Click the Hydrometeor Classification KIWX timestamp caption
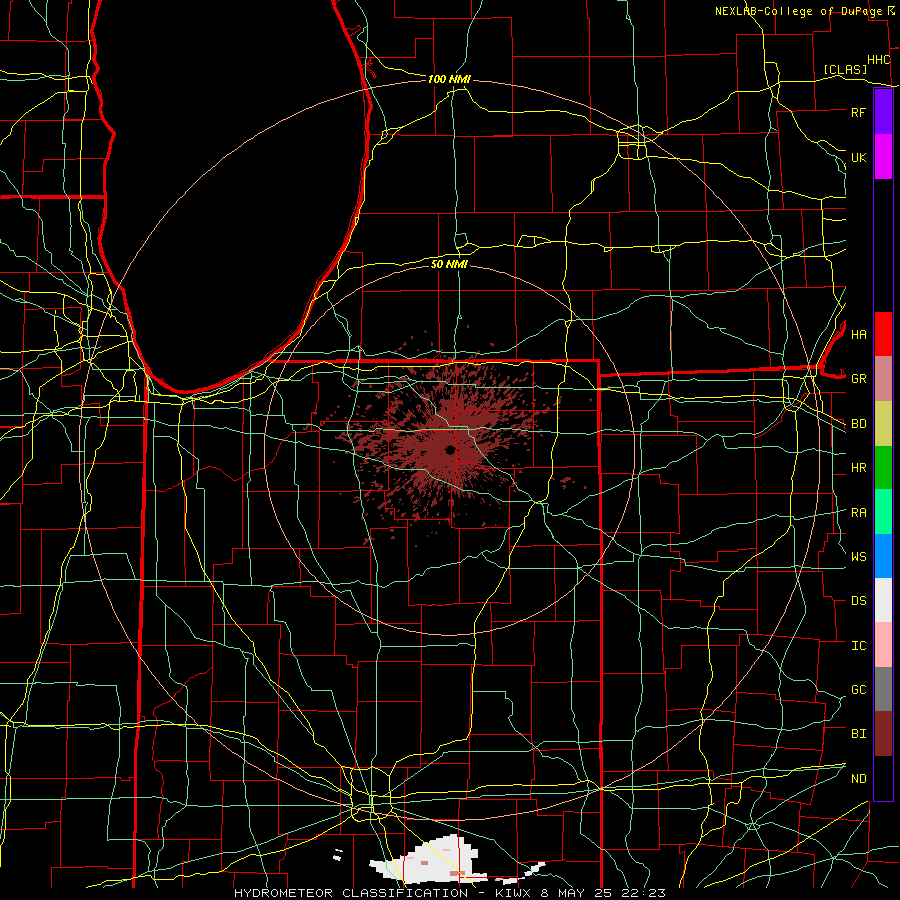The height and width of the screenshot is (900, 900). pos(449,893)
